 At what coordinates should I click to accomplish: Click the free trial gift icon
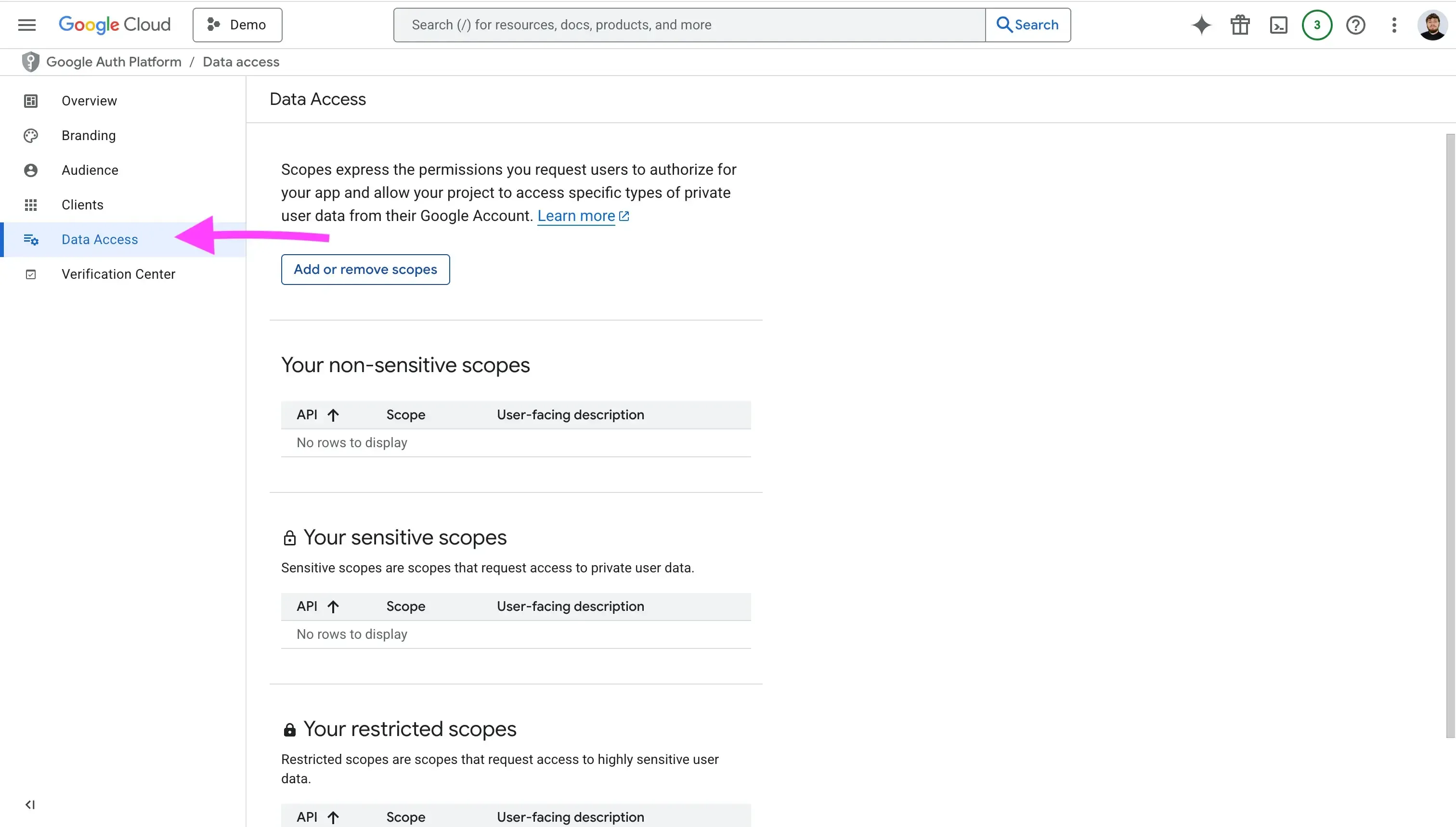pos(1239,25)
